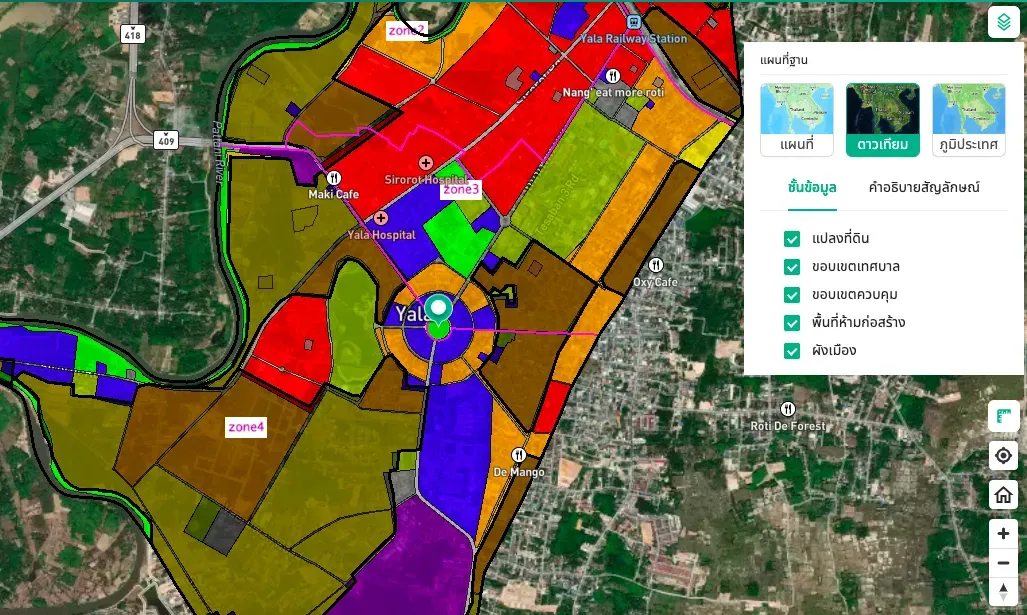Return to home map extent

click(1003, 494)
